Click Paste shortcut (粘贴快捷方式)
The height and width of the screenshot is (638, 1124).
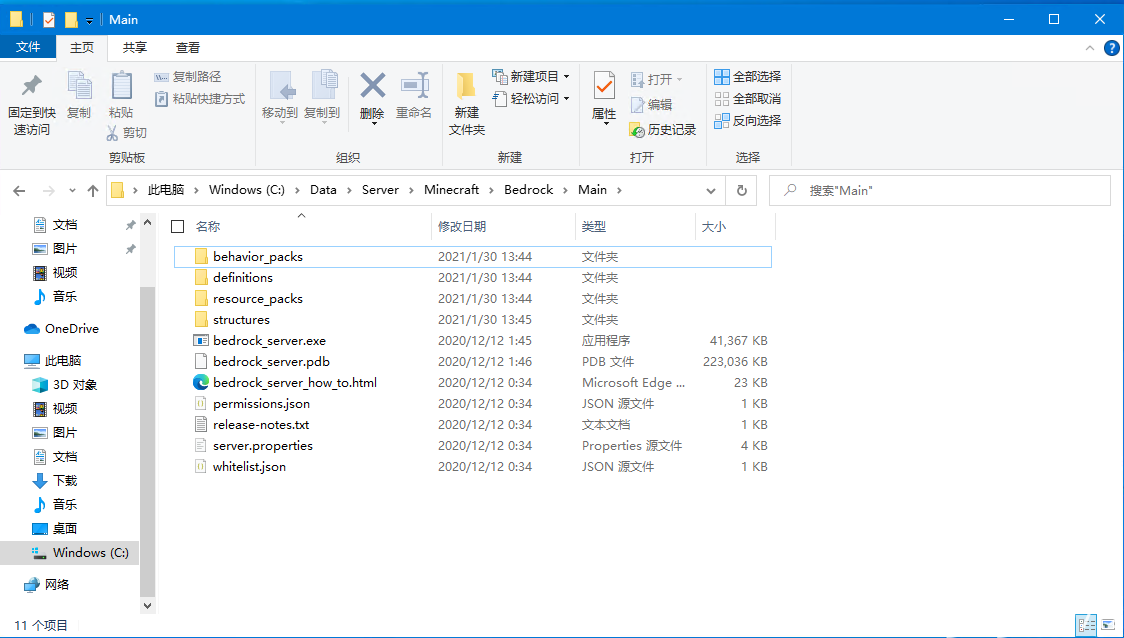click(200, 99)
